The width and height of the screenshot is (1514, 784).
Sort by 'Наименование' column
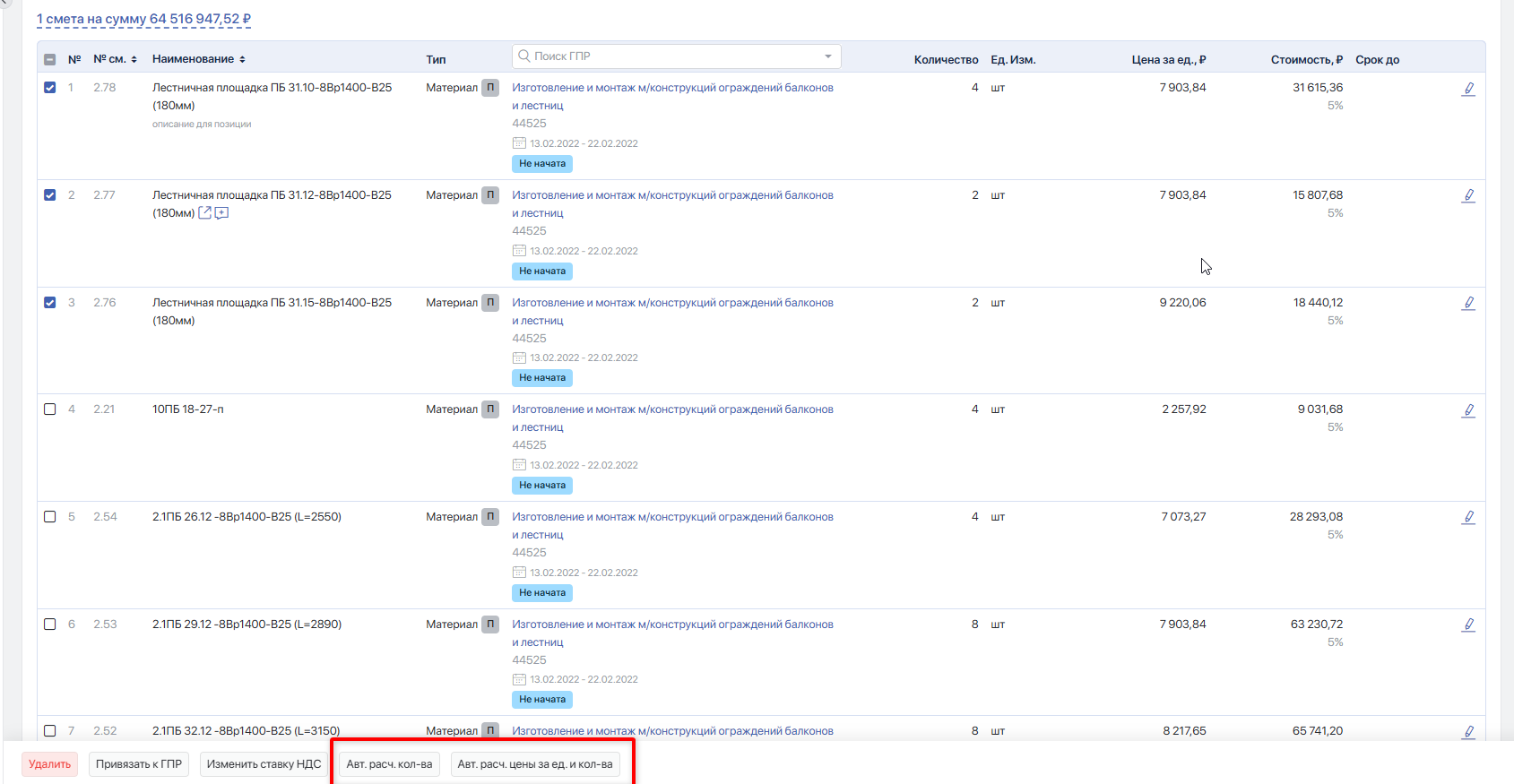tap(199, 59)
